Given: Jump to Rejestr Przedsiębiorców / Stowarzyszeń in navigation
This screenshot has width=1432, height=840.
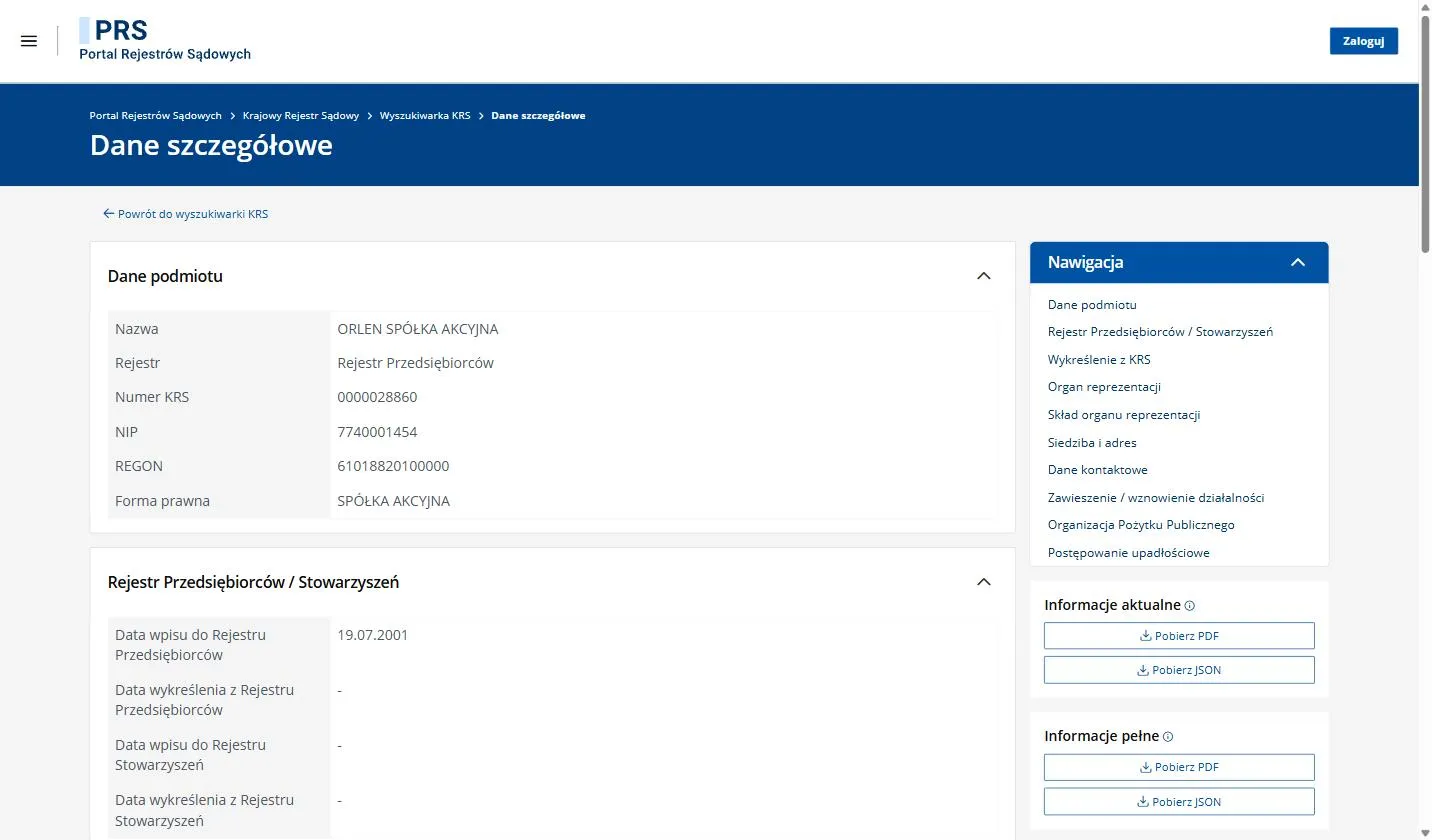Looking at the screenshot, I should (1160, 332).
